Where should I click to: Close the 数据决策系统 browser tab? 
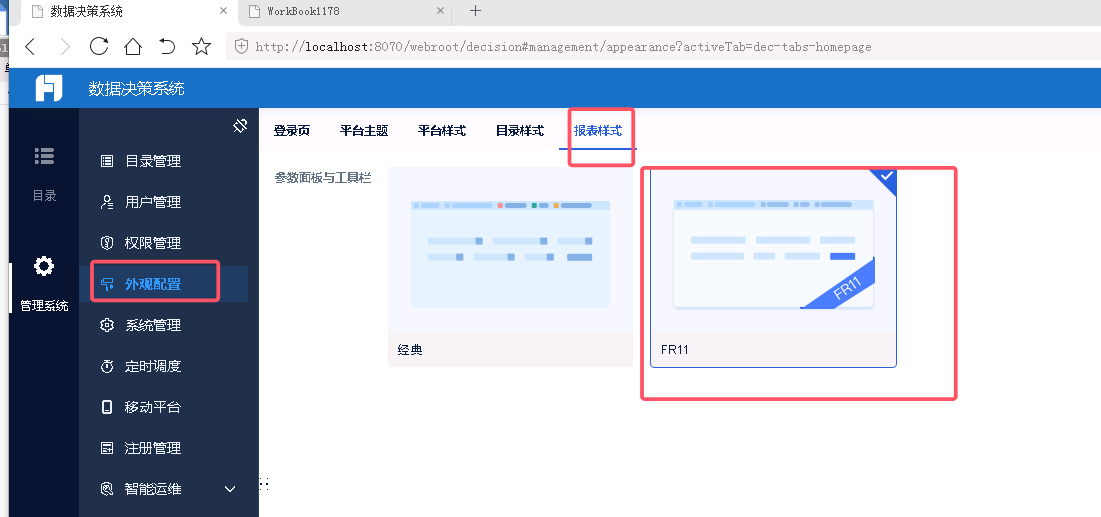[x=224, y=11]
